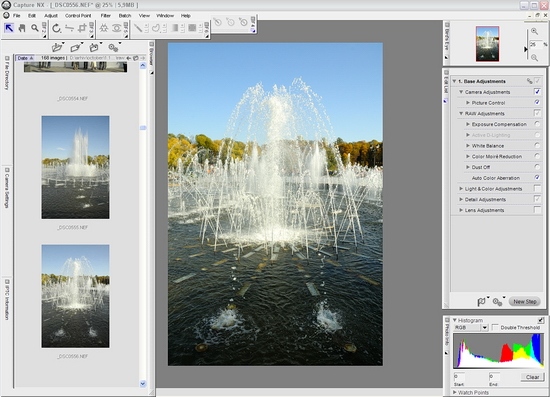Select the Red-Eye Control Point tool

tap(117, 28)
